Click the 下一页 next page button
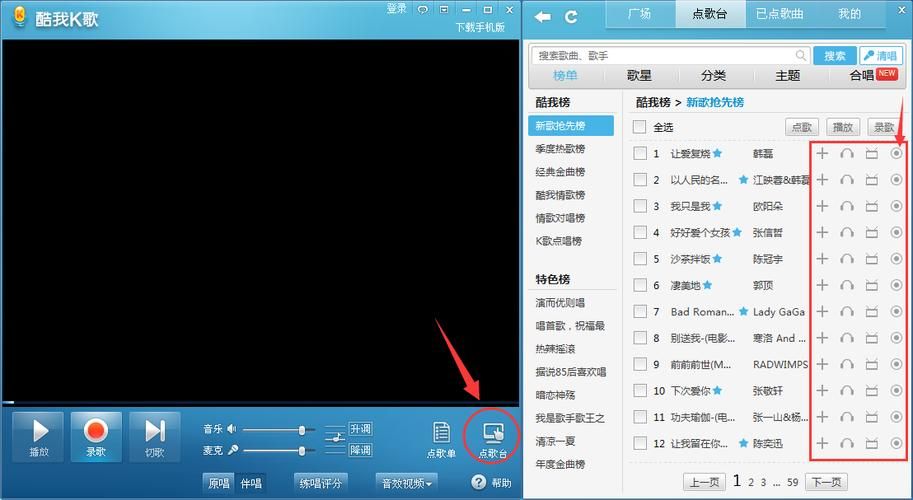Viewport: 913px width, 500px height. (825, 482)
